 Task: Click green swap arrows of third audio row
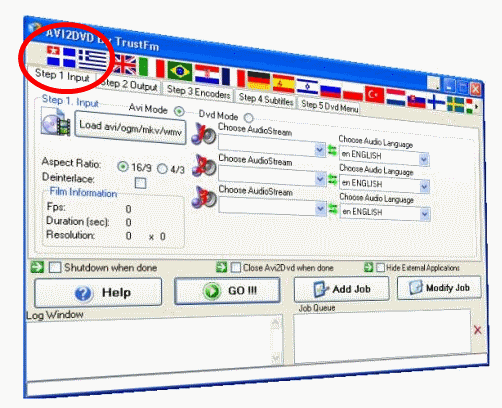(x=333, y=209)
